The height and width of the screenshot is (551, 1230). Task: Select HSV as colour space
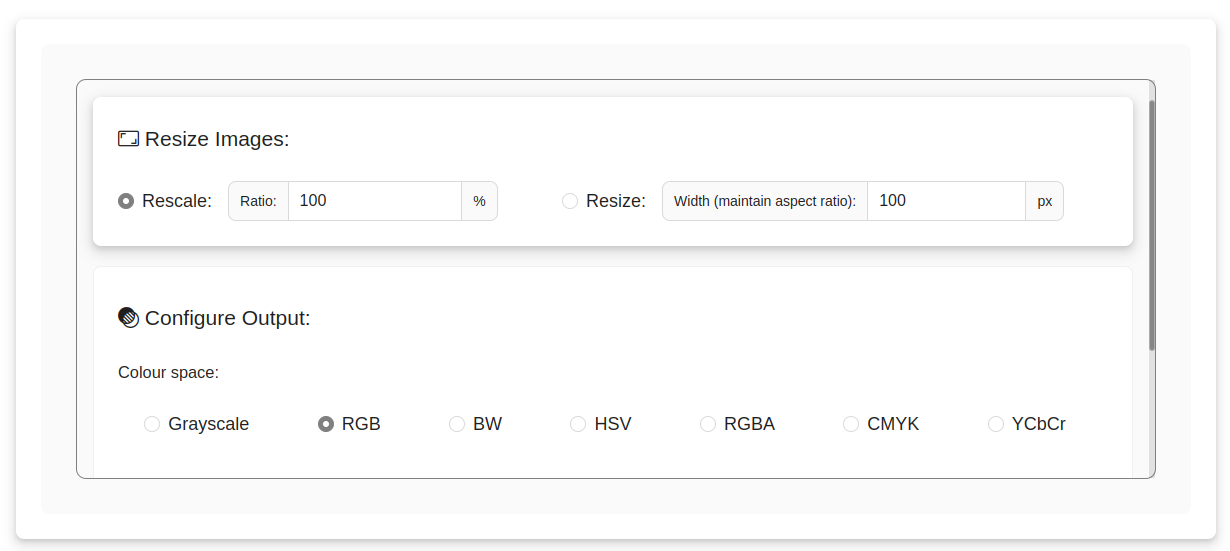pyautogui.click(x=578, y=424)
